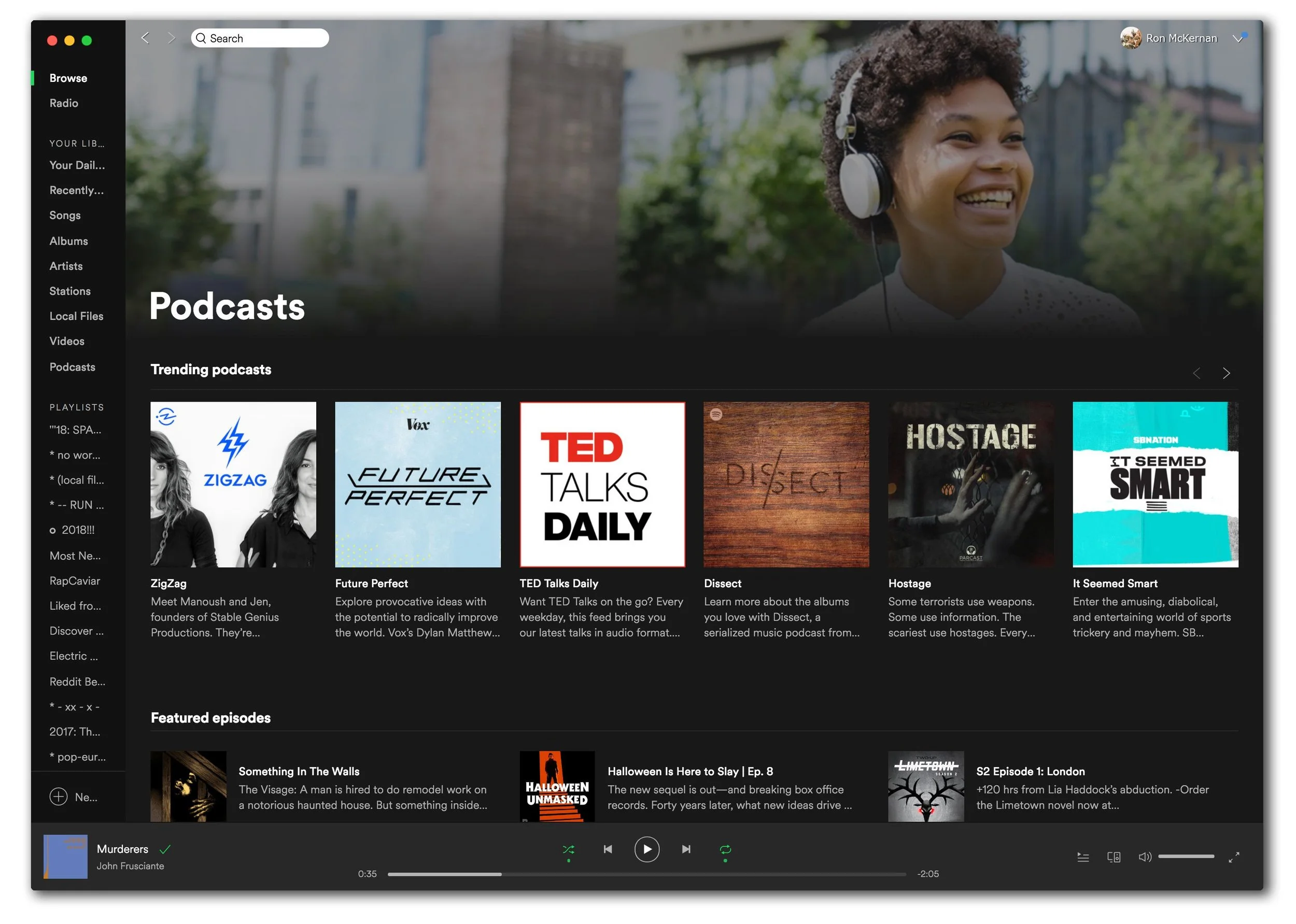Open the Future Perfect podcast cover
Image resolution: width=1296 pixels, height=924 pixels.
pyautogui.click(x=418, y=485)
